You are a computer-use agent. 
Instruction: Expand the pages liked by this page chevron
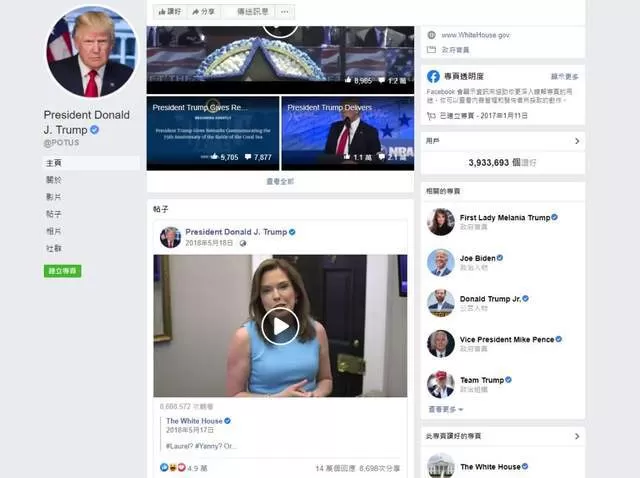577,436
